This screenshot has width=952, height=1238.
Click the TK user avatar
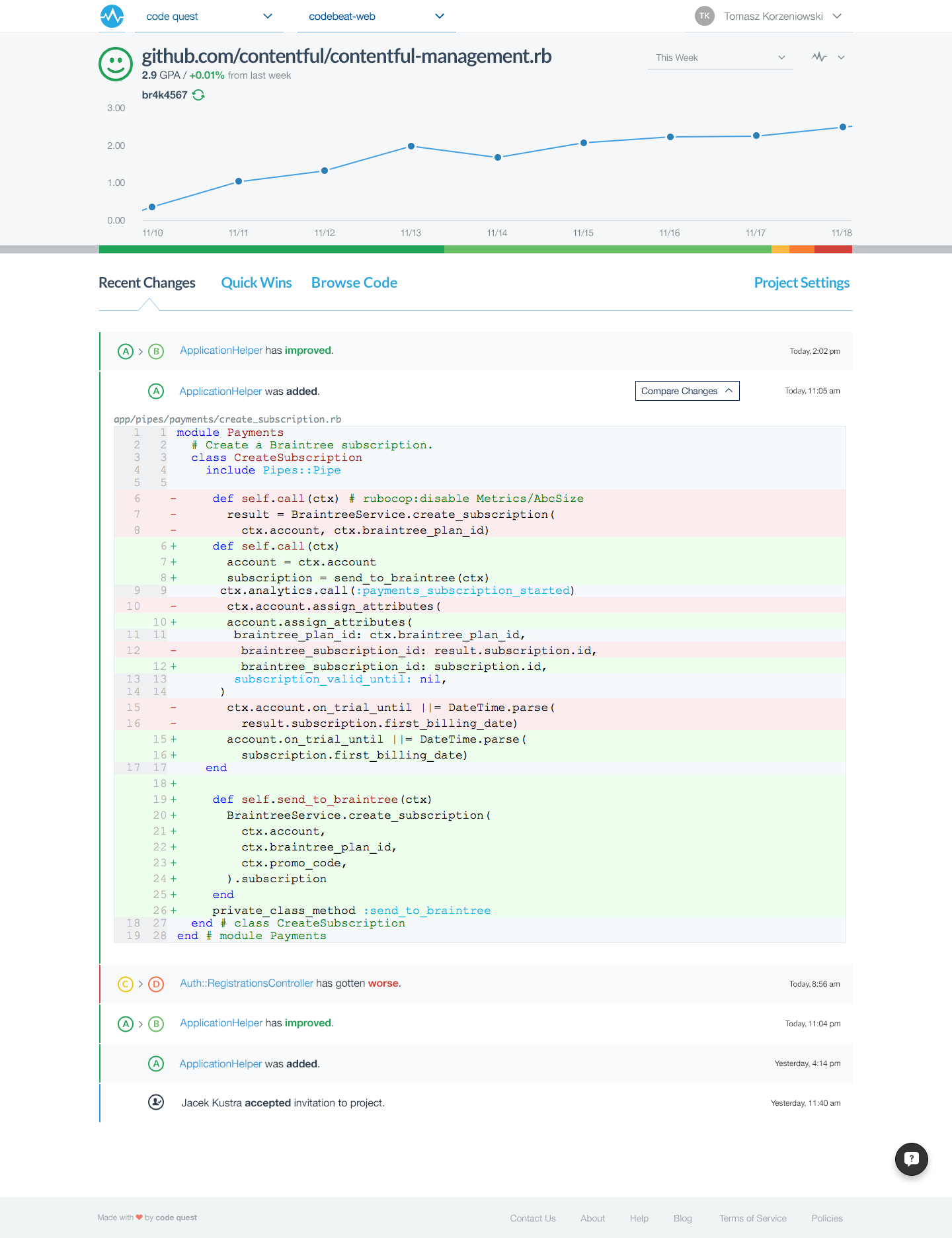(705, 16)
